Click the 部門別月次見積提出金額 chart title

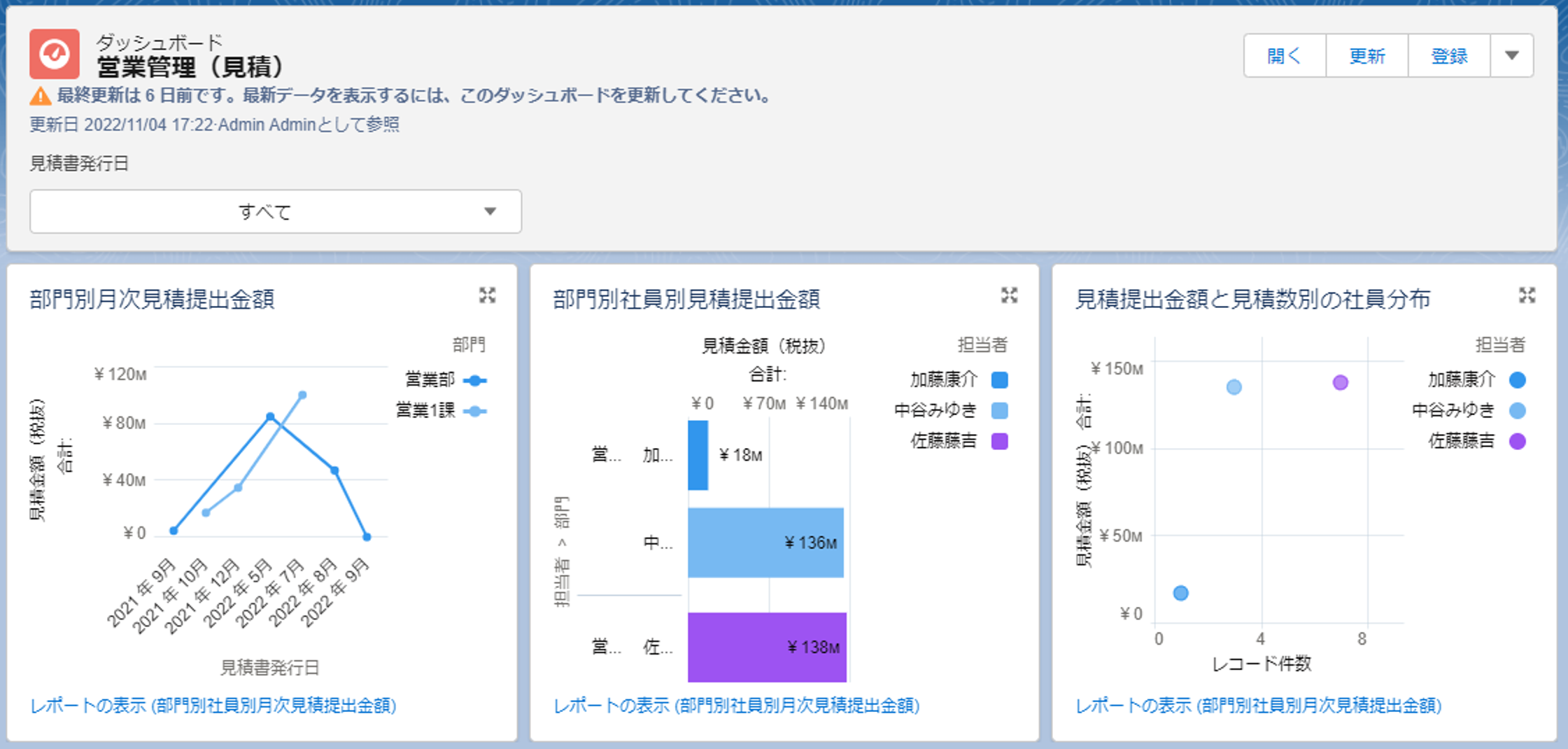152,299
